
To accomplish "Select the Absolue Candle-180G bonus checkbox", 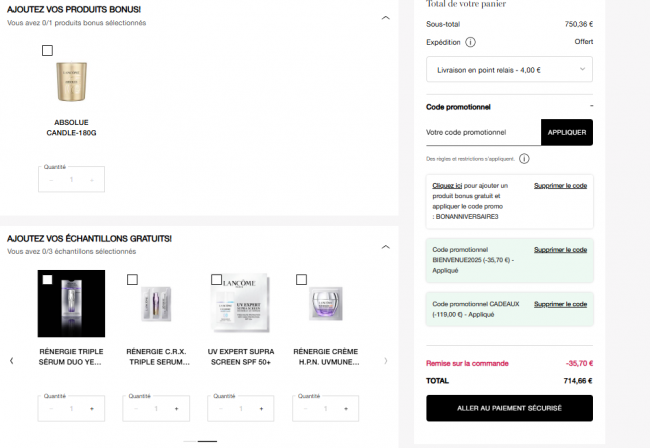I will (x=48, y=50).
